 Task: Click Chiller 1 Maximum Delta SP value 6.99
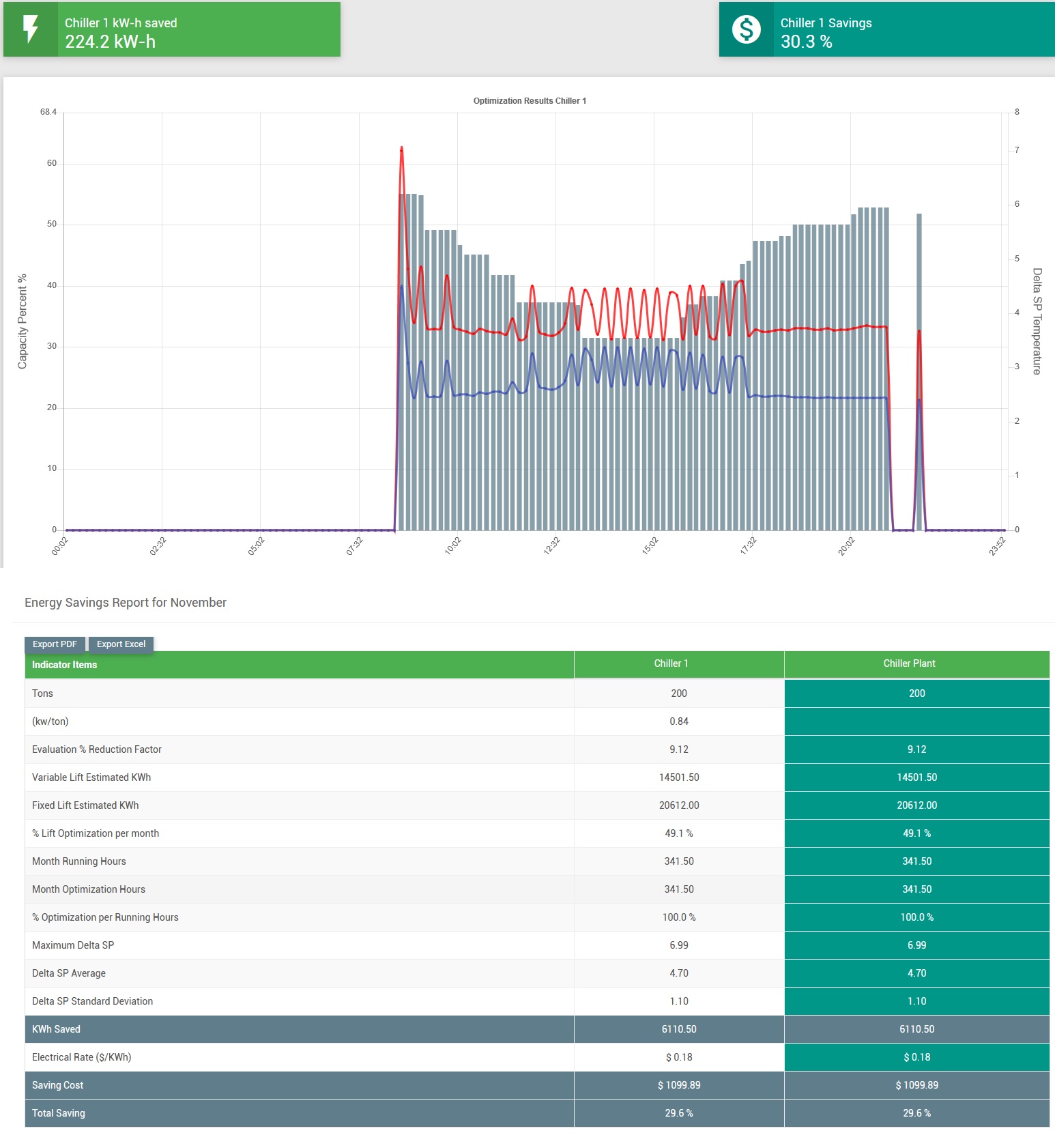click(x=679, y=945)
